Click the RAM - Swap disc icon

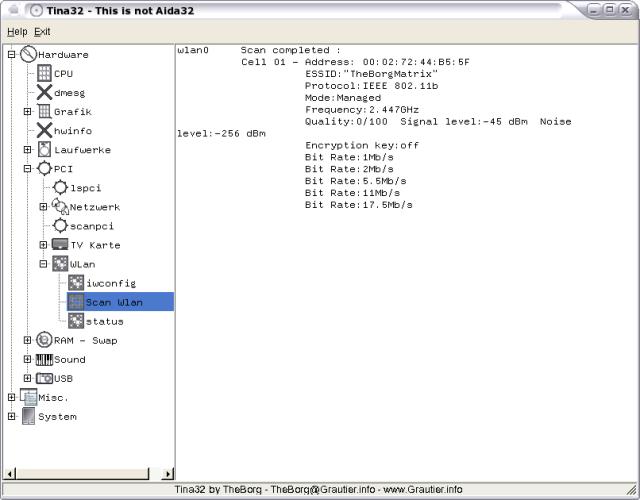pos(44,340)
